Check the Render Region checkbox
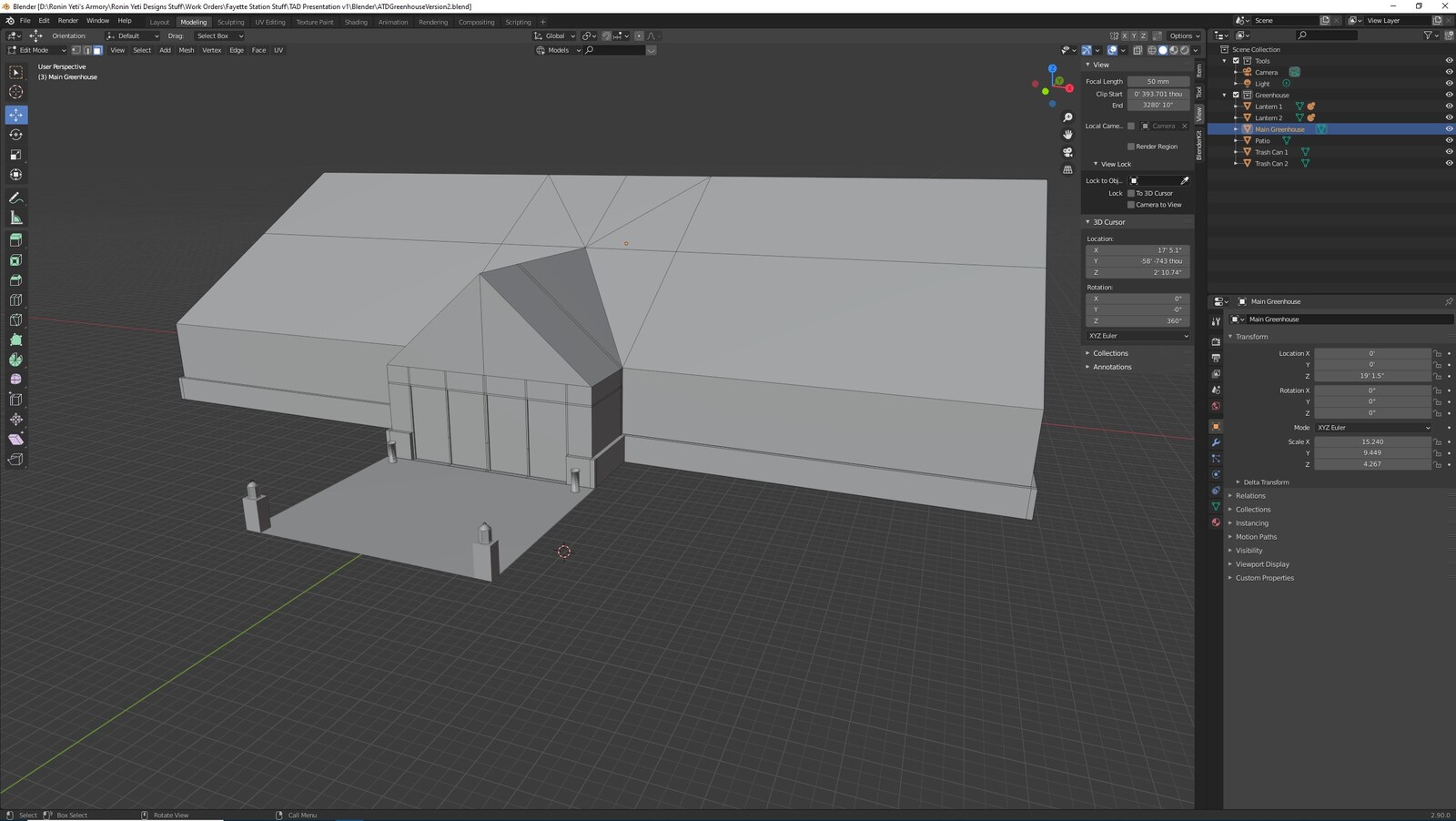This screenshot has width=1456, height=821. click(1131, 147)
